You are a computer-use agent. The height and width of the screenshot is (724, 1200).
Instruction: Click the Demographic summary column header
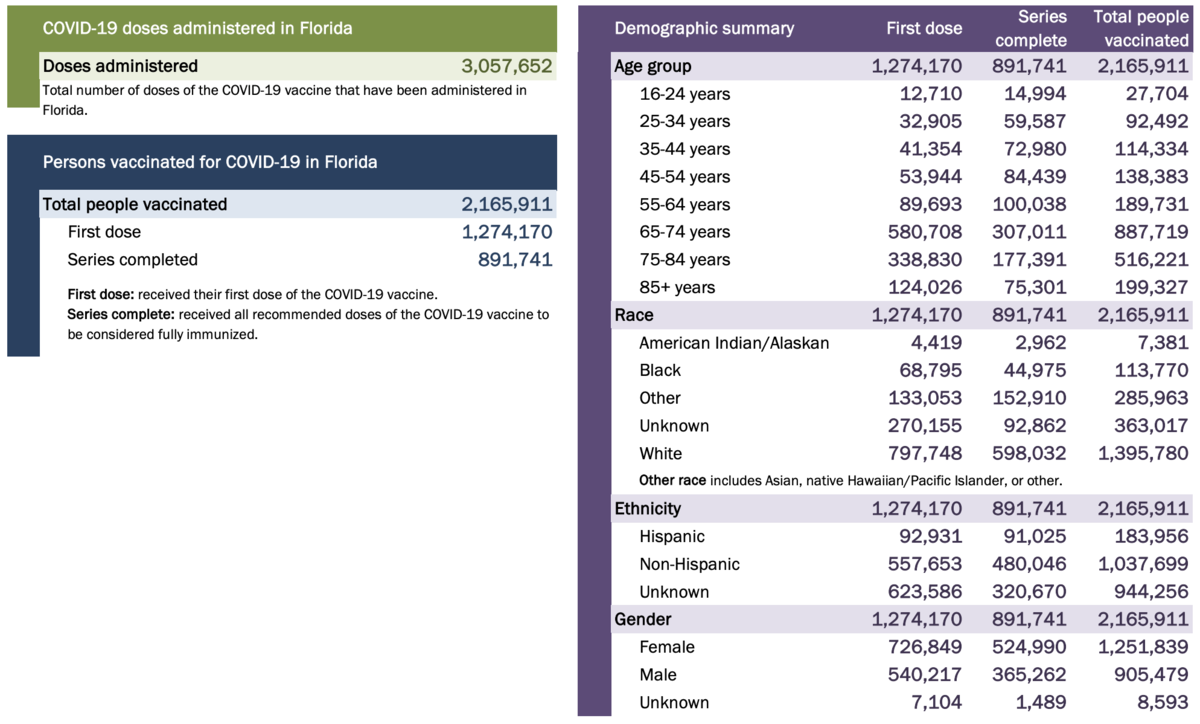click(x=704, y=28)
